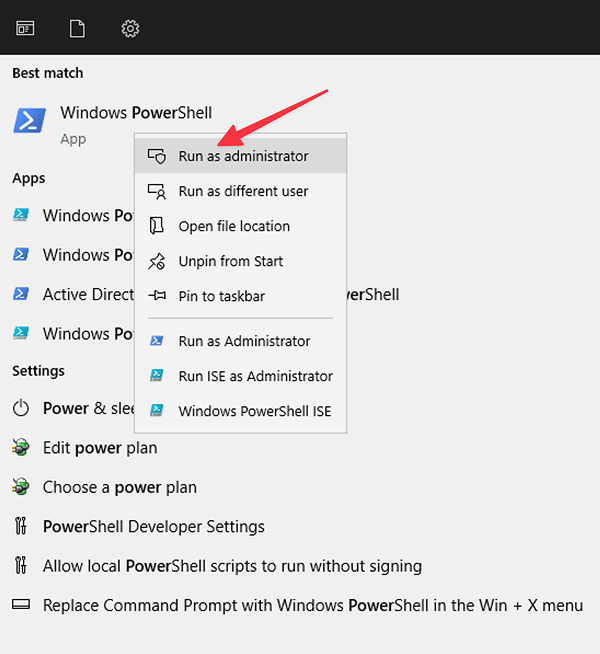Open Allow local PowerShell scripts without signing

point(232,566)
